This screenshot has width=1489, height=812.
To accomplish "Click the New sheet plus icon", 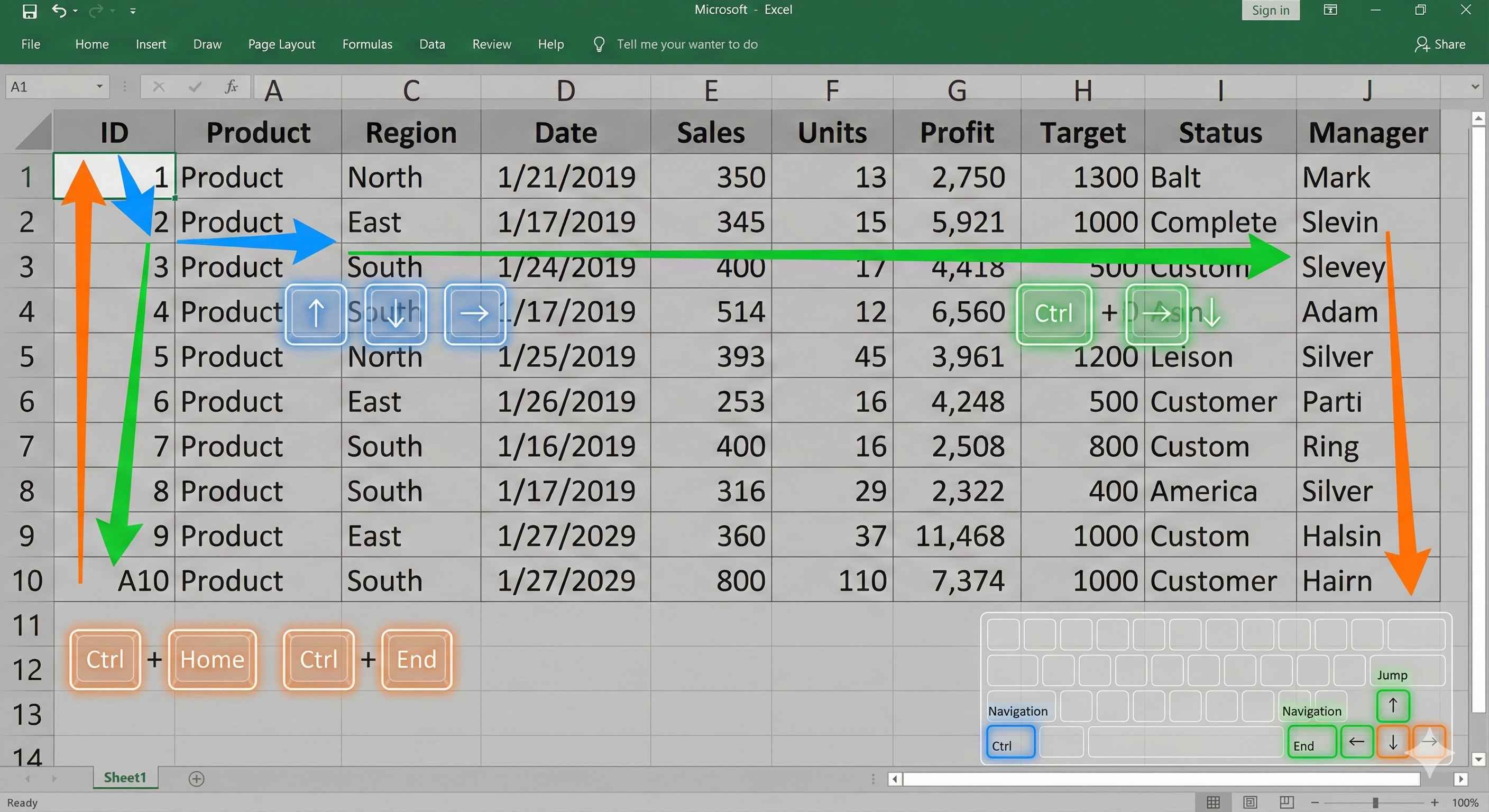I will (197, 779).
